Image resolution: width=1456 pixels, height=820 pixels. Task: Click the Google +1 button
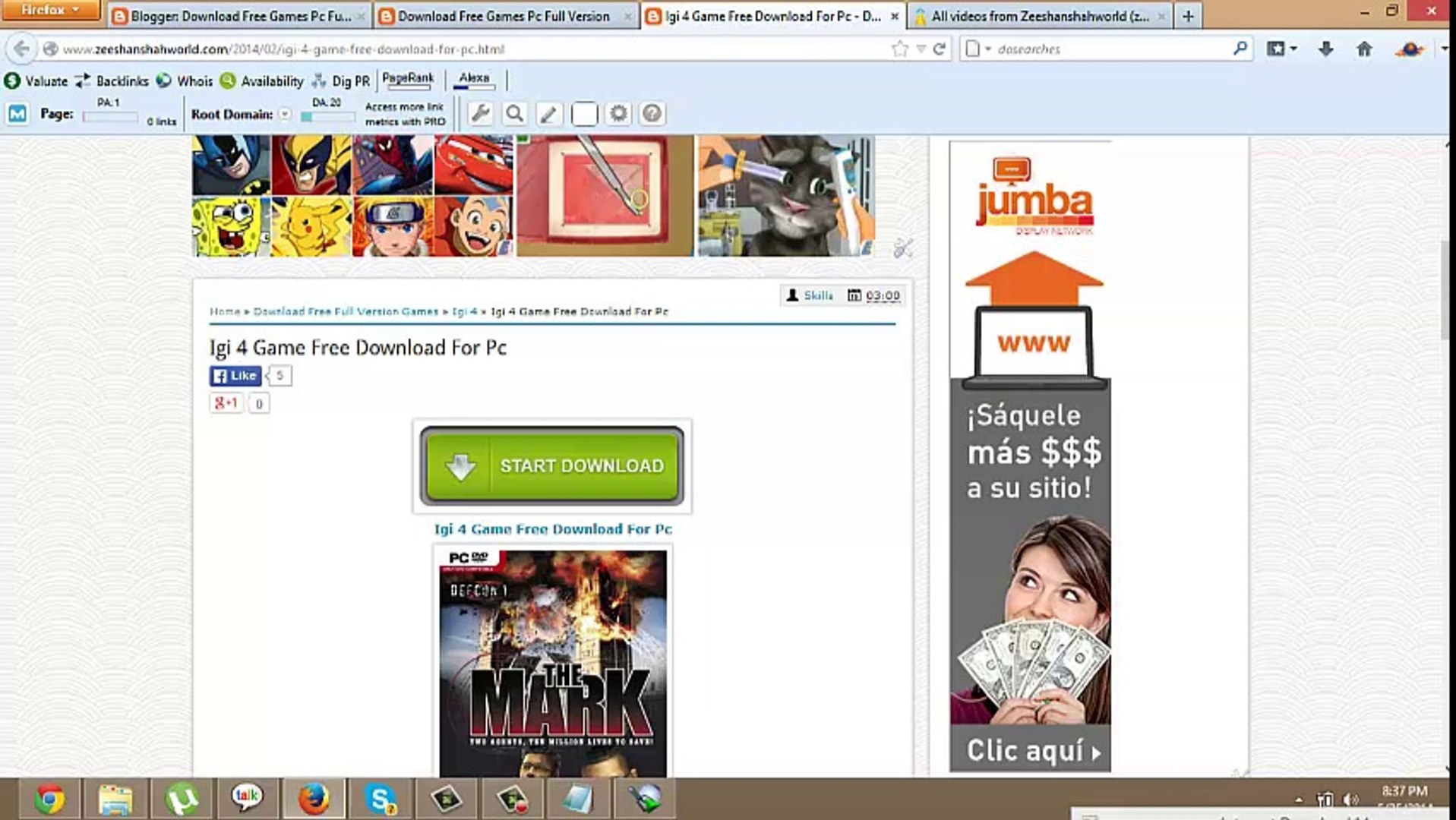point(226,403)
